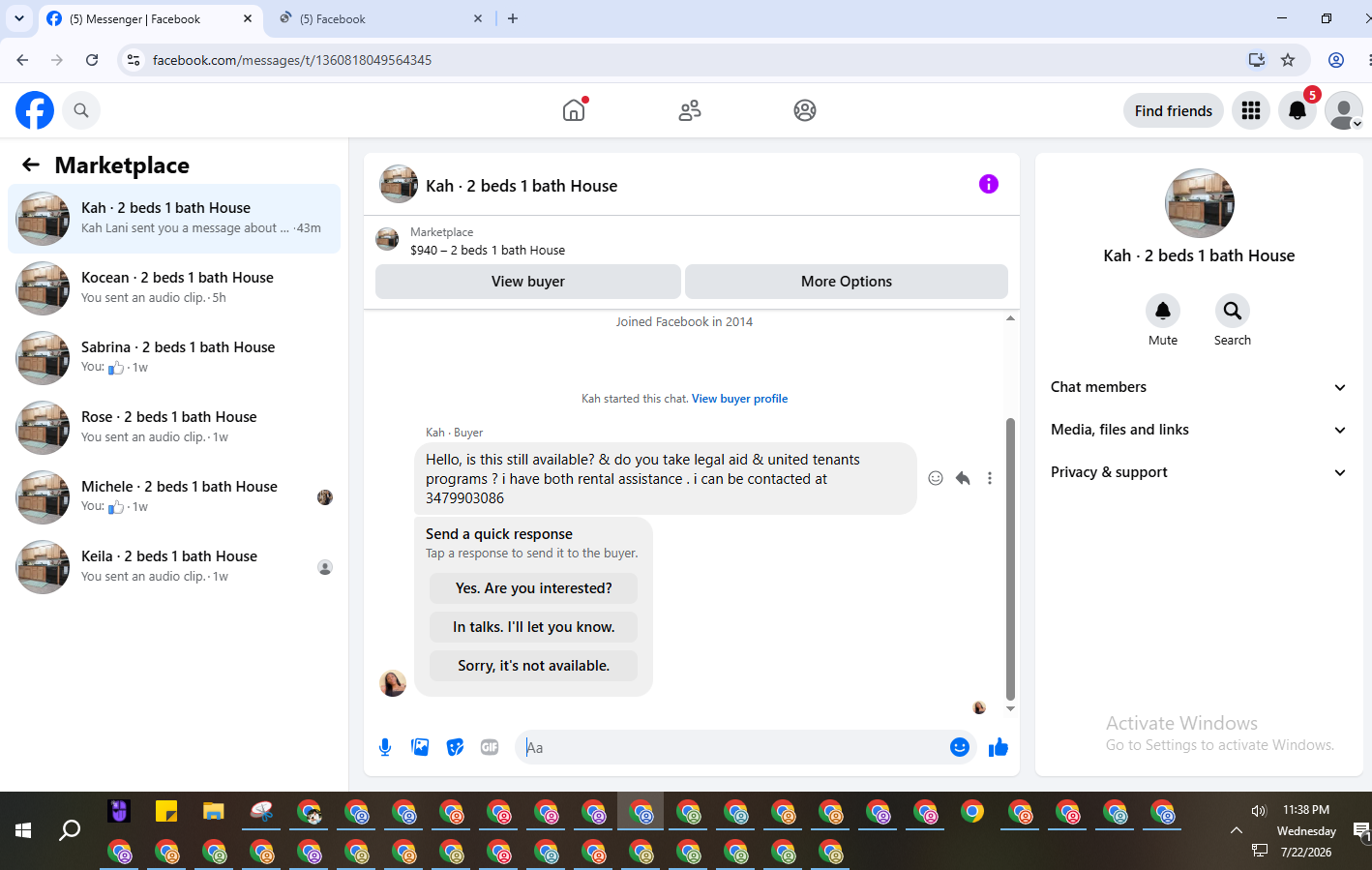Open Kah's profile picture beside the quick responses

coord(393,682)
